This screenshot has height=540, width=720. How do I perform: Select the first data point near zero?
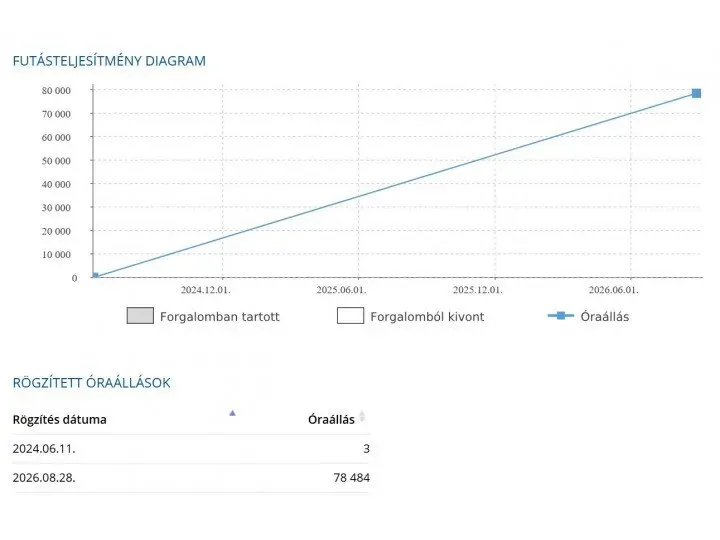click(x=95, y=276)
